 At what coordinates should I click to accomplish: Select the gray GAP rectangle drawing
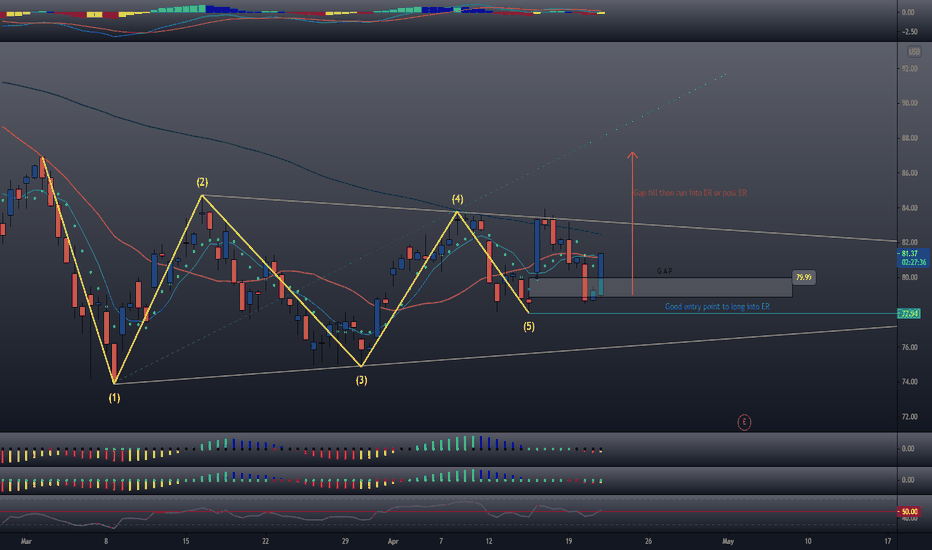660,288
